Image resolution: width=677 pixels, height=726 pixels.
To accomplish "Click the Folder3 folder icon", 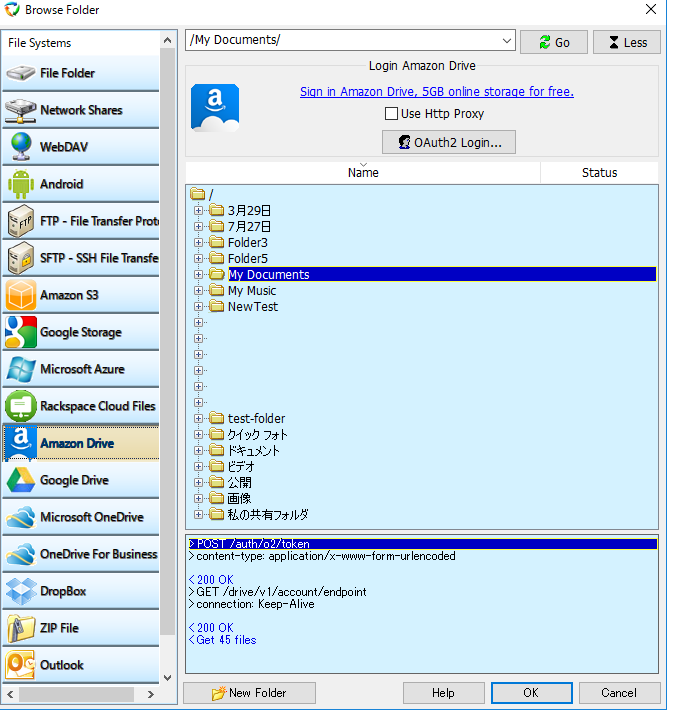I will (x=216, y=242).
